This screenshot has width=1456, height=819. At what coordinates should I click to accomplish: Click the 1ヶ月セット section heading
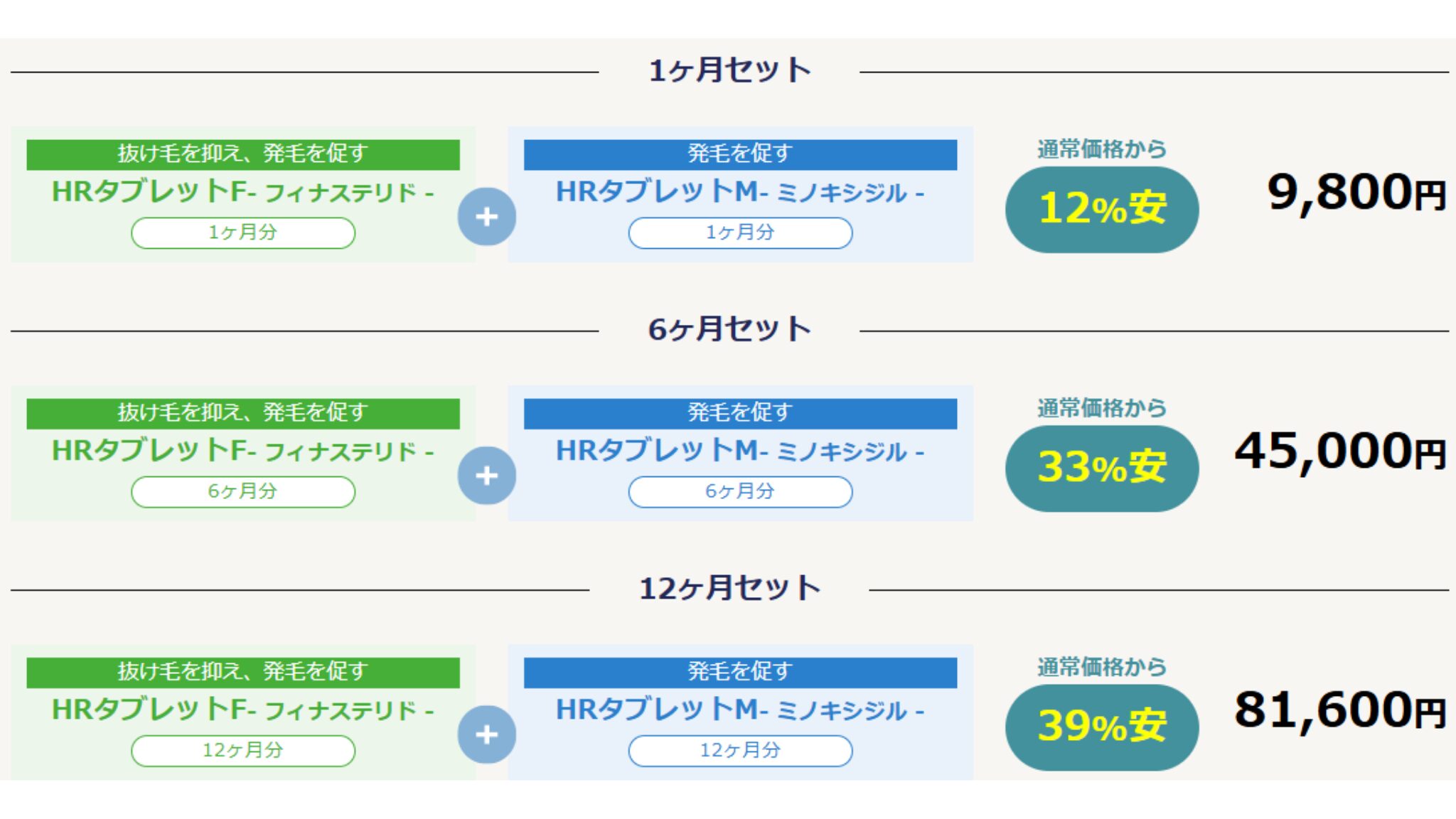729,70
